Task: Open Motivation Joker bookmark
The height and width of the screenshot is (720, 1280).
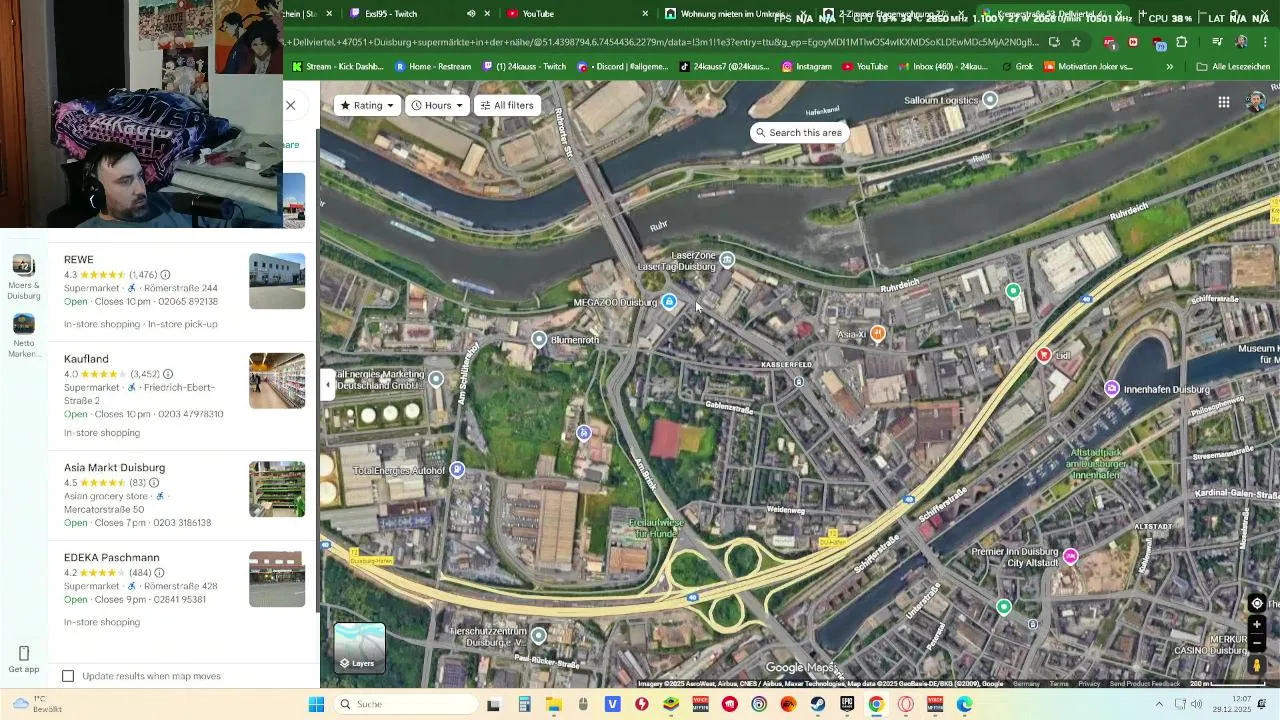Action: coord(1088,67)
